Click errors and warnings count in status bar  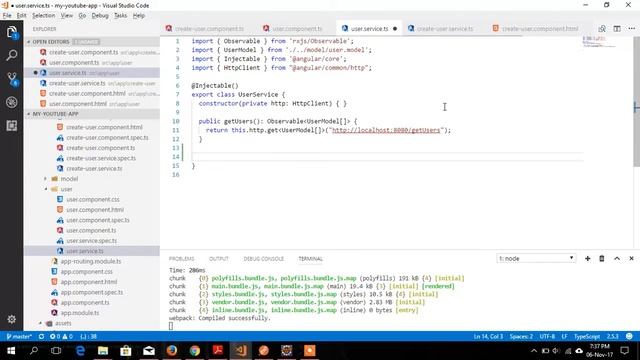[61, 336]
